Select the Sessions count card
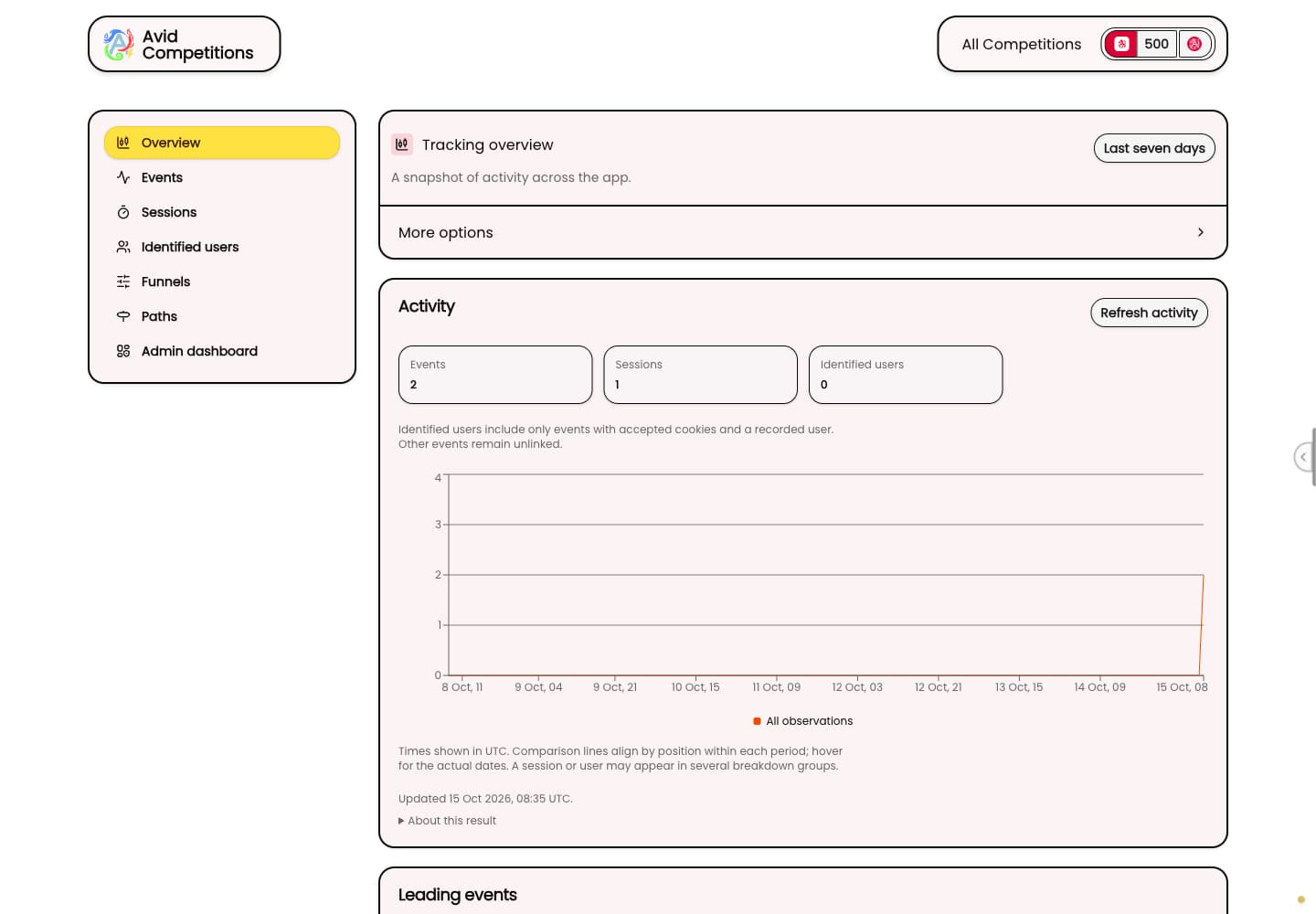1316x914 pixels. pos(700,375)
